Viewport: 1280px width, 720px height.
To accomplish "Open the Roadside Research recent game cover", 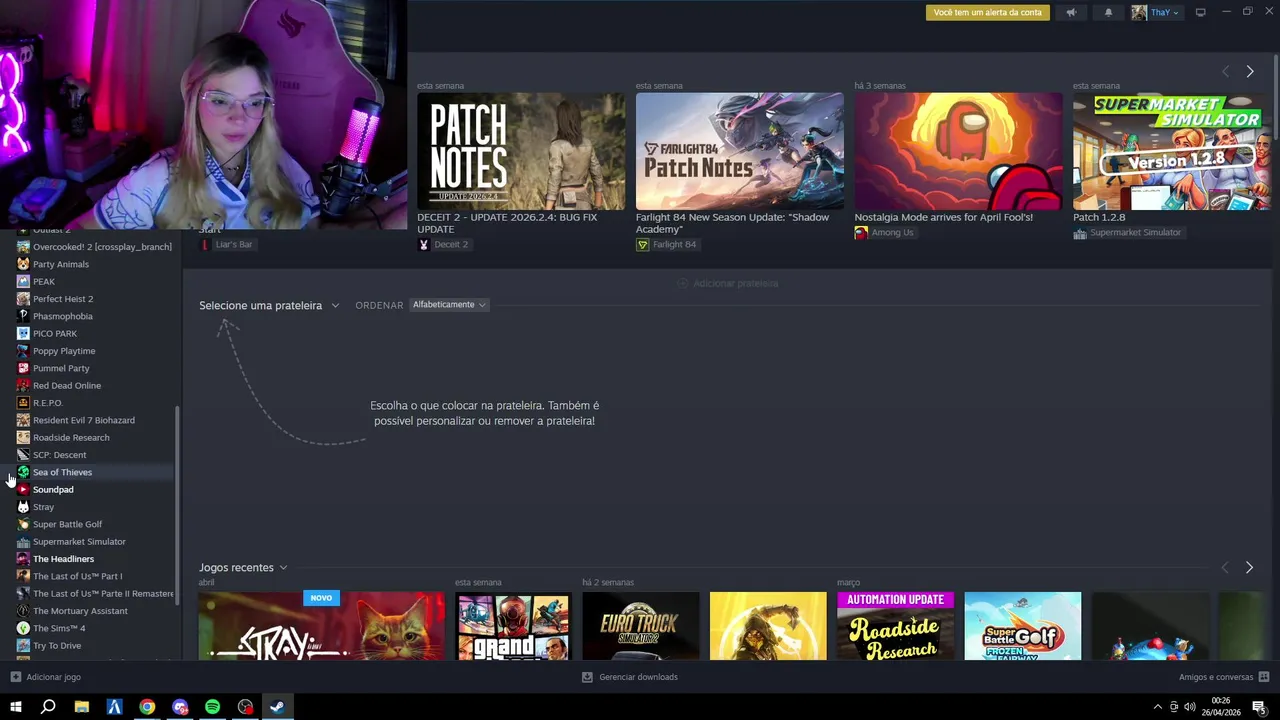I will point(896,625).
